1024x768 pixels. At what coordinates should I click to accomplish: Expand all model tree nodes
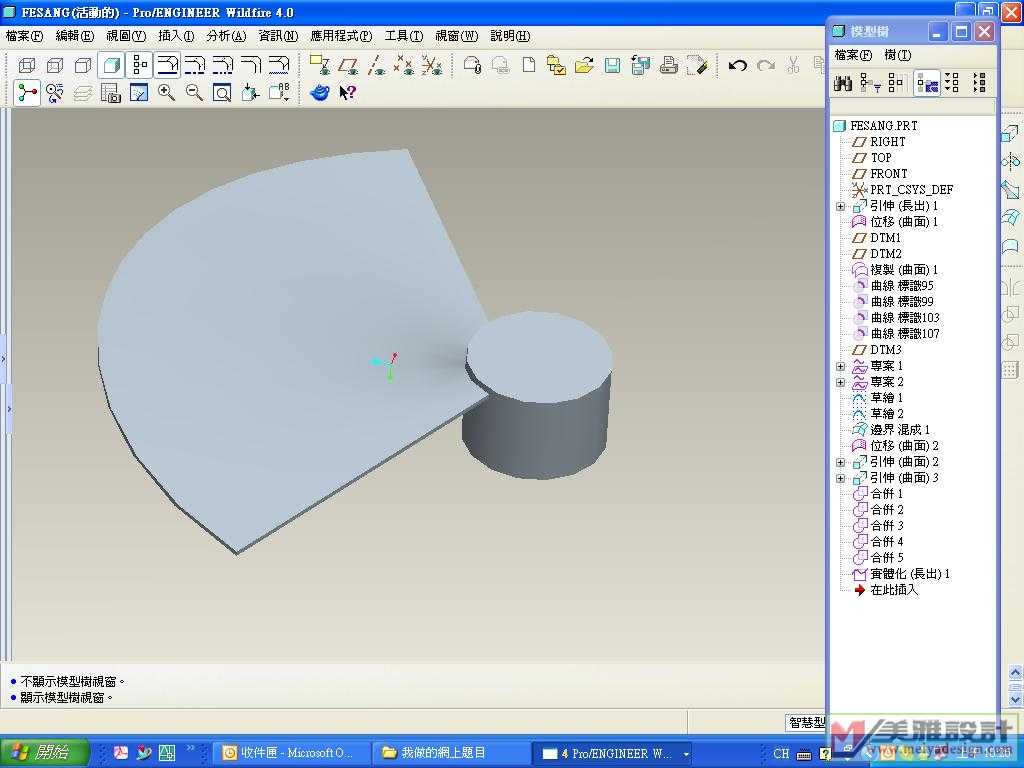(952, 83)
